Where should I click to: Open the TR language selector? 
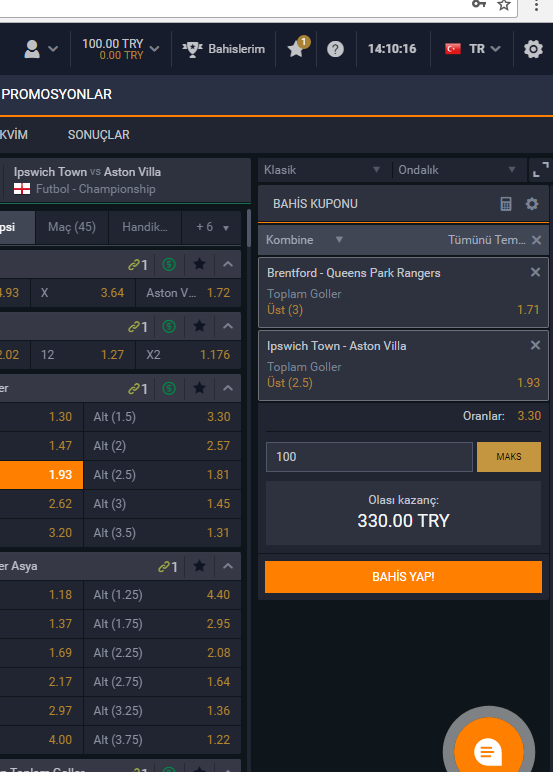tap(473, 49)
